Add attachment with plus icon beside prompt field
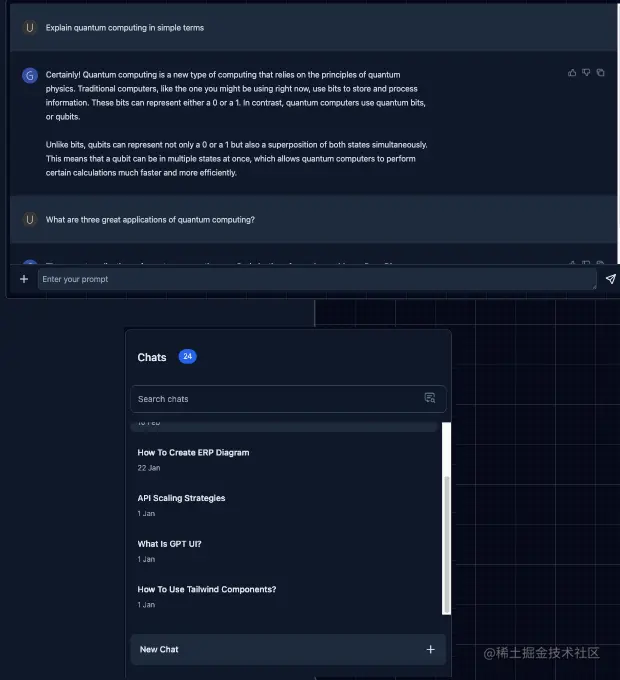Viewport: 620px width, 680px height. pos(24,279)
